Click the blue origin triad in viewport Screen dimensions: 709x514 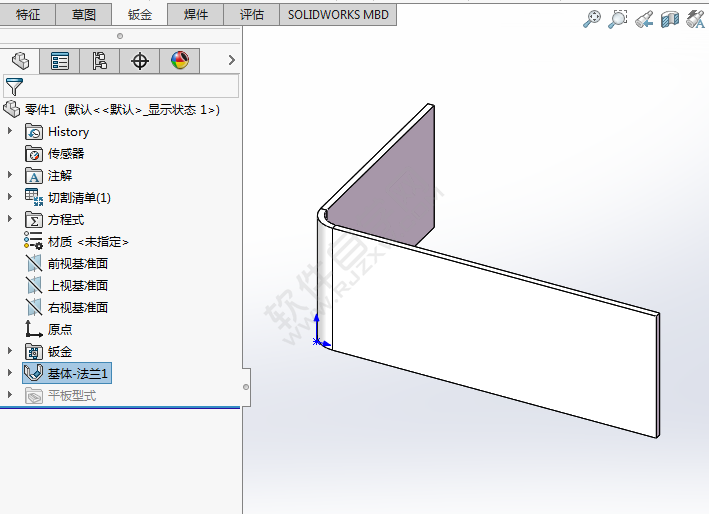tap(321, 332)
